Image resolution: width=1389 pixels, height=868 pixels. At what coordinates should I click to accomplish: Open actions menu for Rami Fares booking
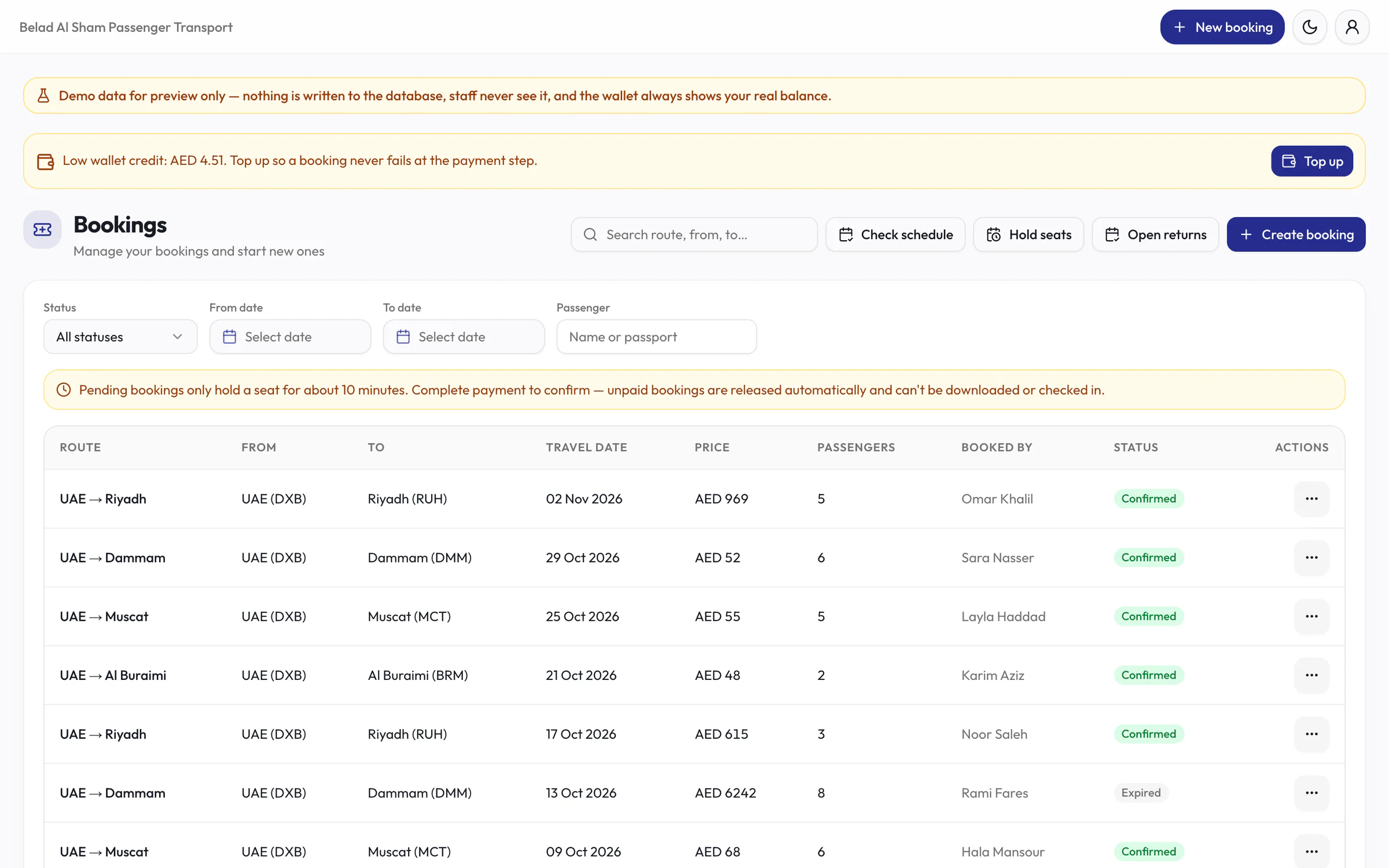(1311, 793)
